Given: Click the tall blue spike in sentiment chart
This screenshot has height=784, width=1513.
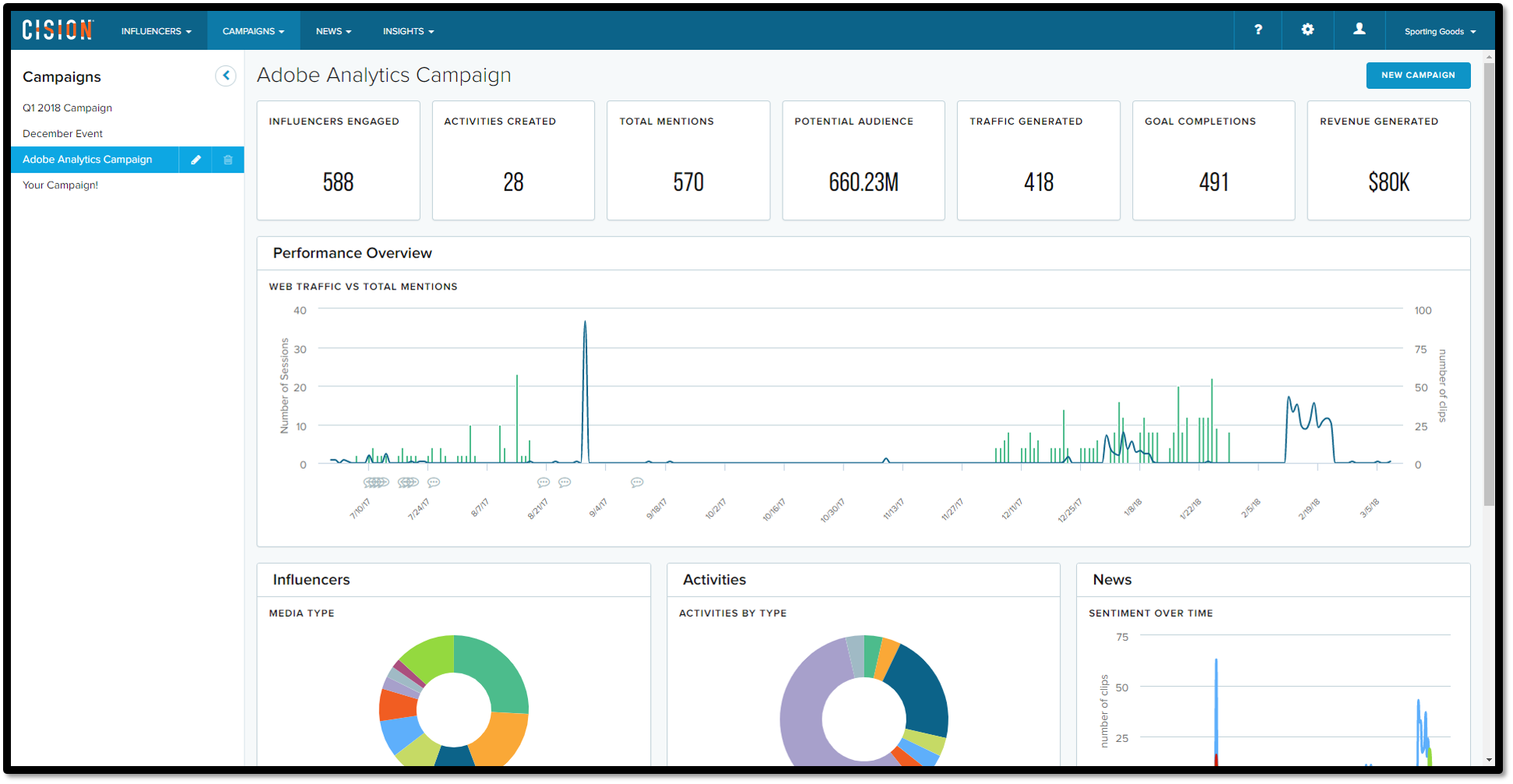Looking at the screenshot, I should (x=1216, y=708).
